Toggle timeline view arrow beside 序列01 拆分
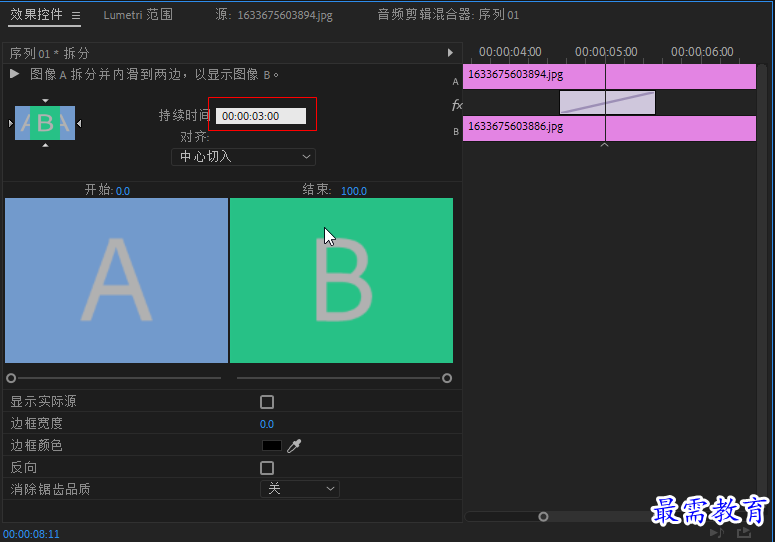This screenshot has height=542, width=775. [450, 52]
